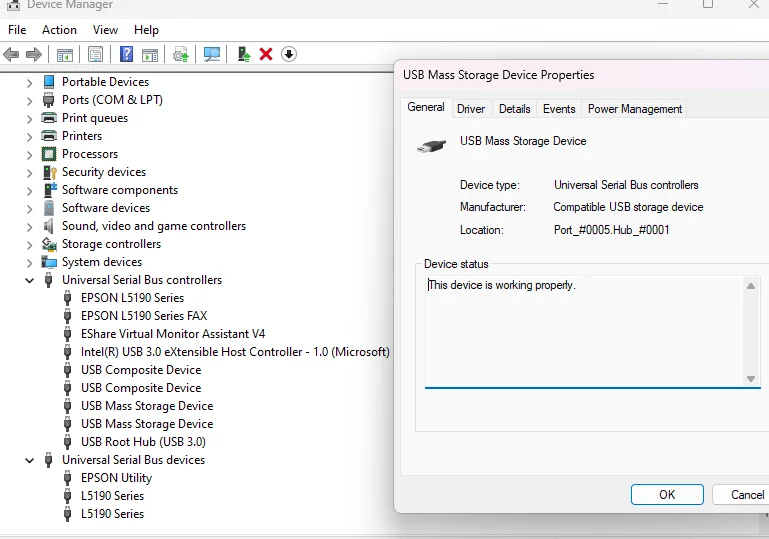The width and height of the screenshot is (769, 539).
Task: Click the Update Driver toolbar icon
Action: click(180, 54)
